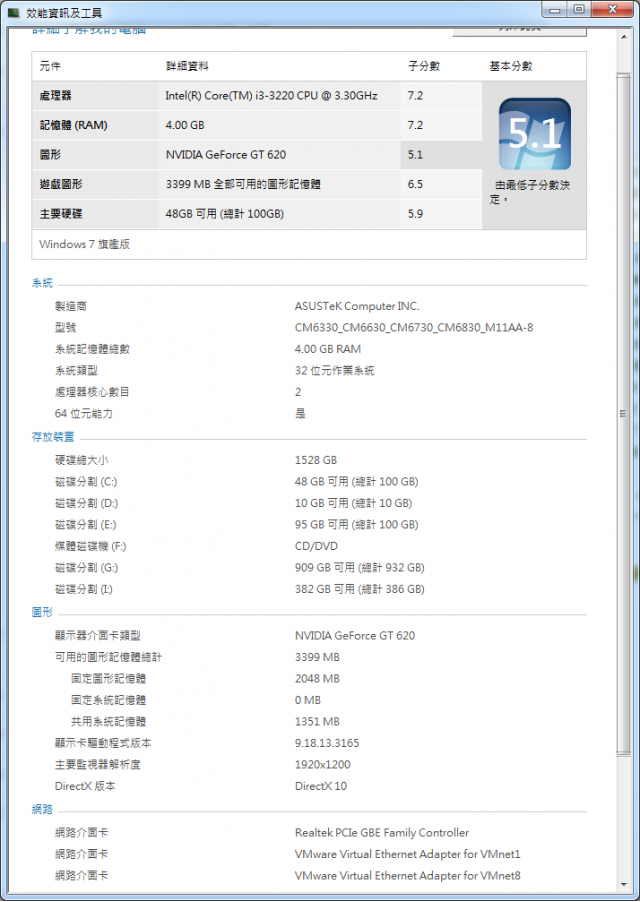Click the Windows 7 旗艦版 text

click(x=85, y=244)
